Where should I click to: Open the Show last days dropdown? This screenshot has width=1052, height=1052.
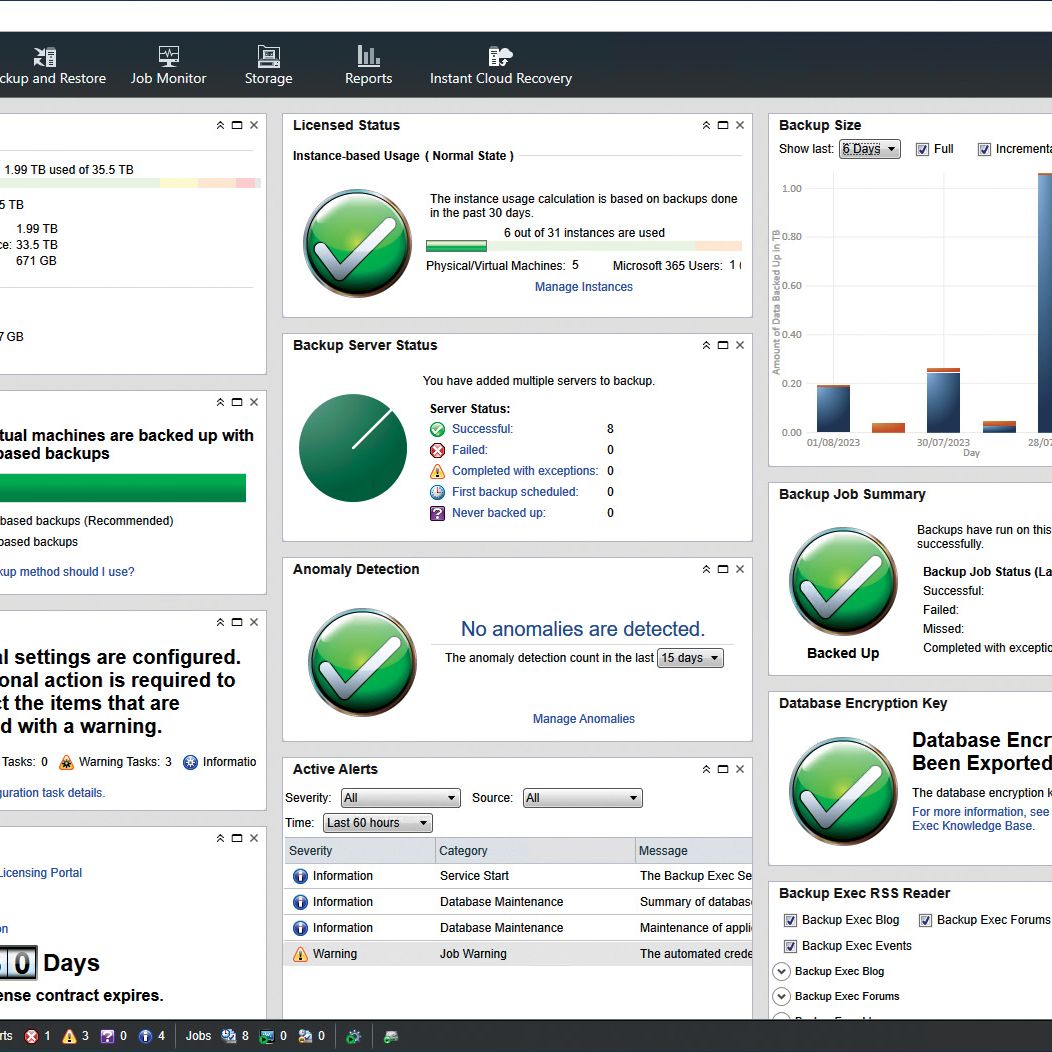click(x=870, y=149)
